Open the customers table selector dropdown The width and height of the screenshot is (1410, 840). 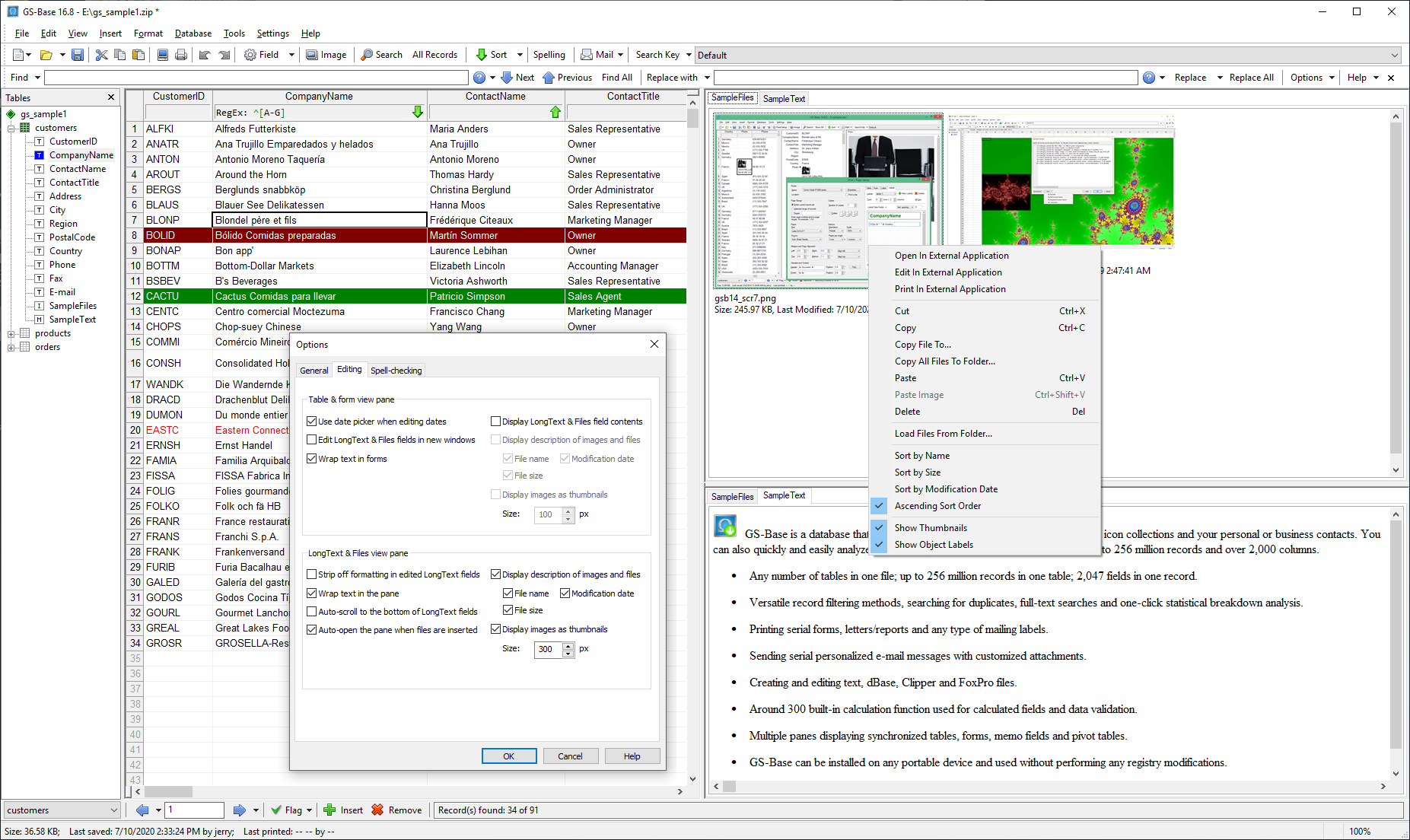[114, 810]
